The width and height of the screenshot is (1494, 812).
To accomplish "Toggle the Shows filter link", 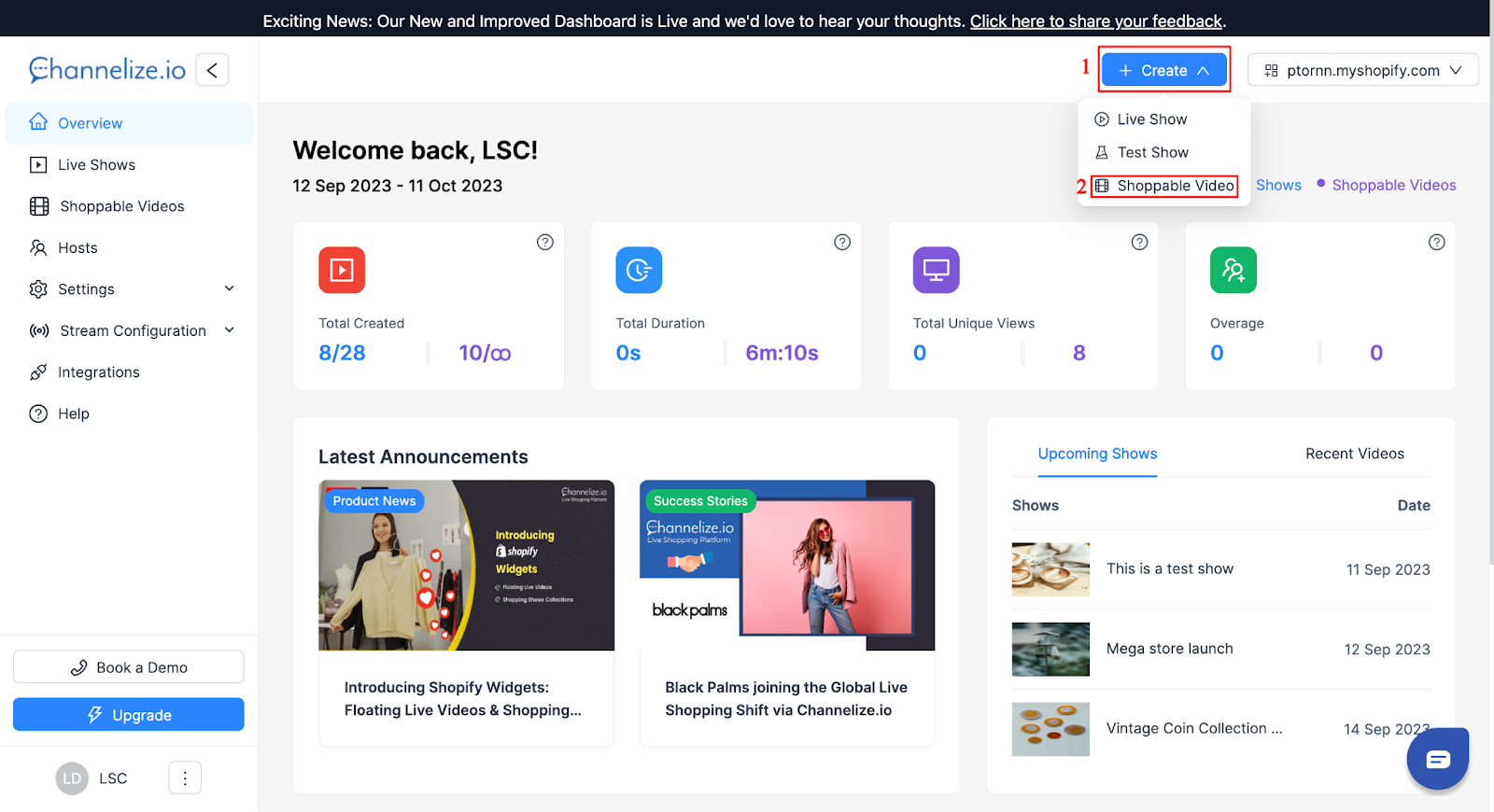I will 1278,185.
